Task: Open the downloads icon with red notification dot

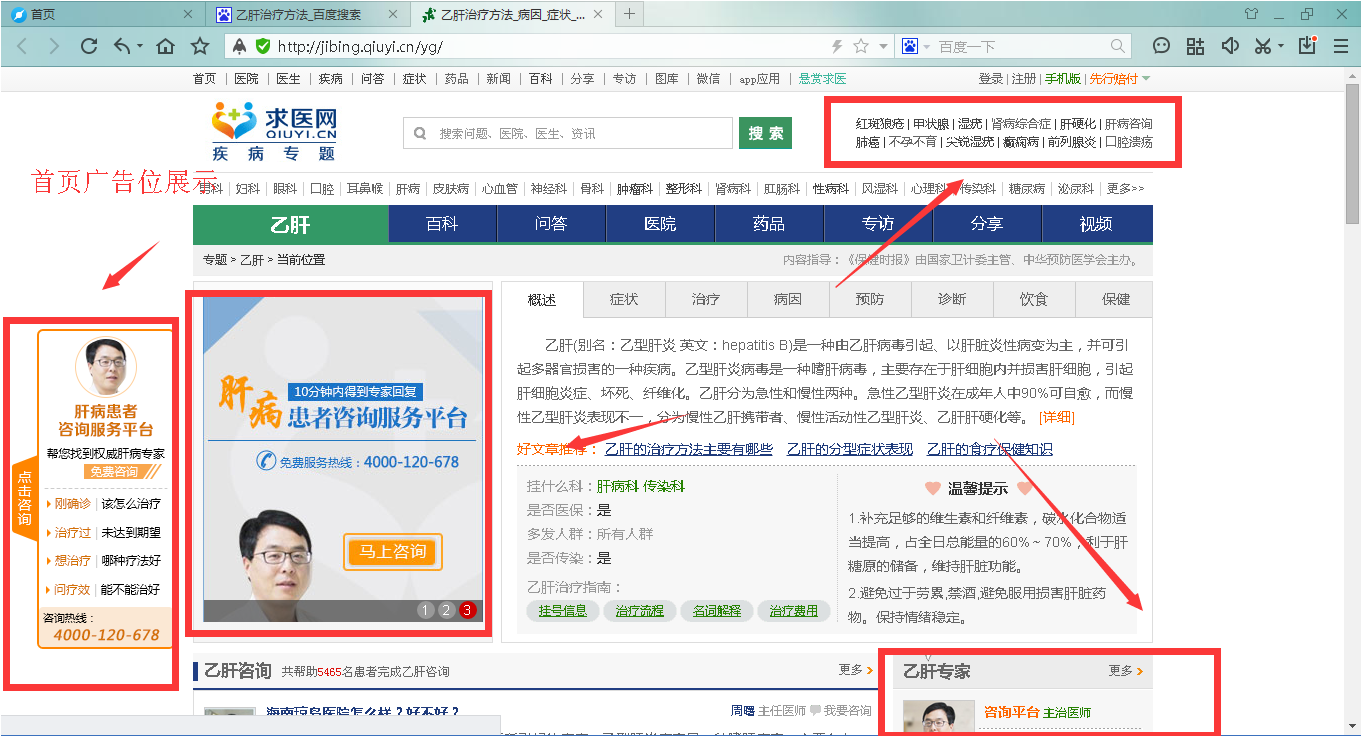Action: (1307, 46)
